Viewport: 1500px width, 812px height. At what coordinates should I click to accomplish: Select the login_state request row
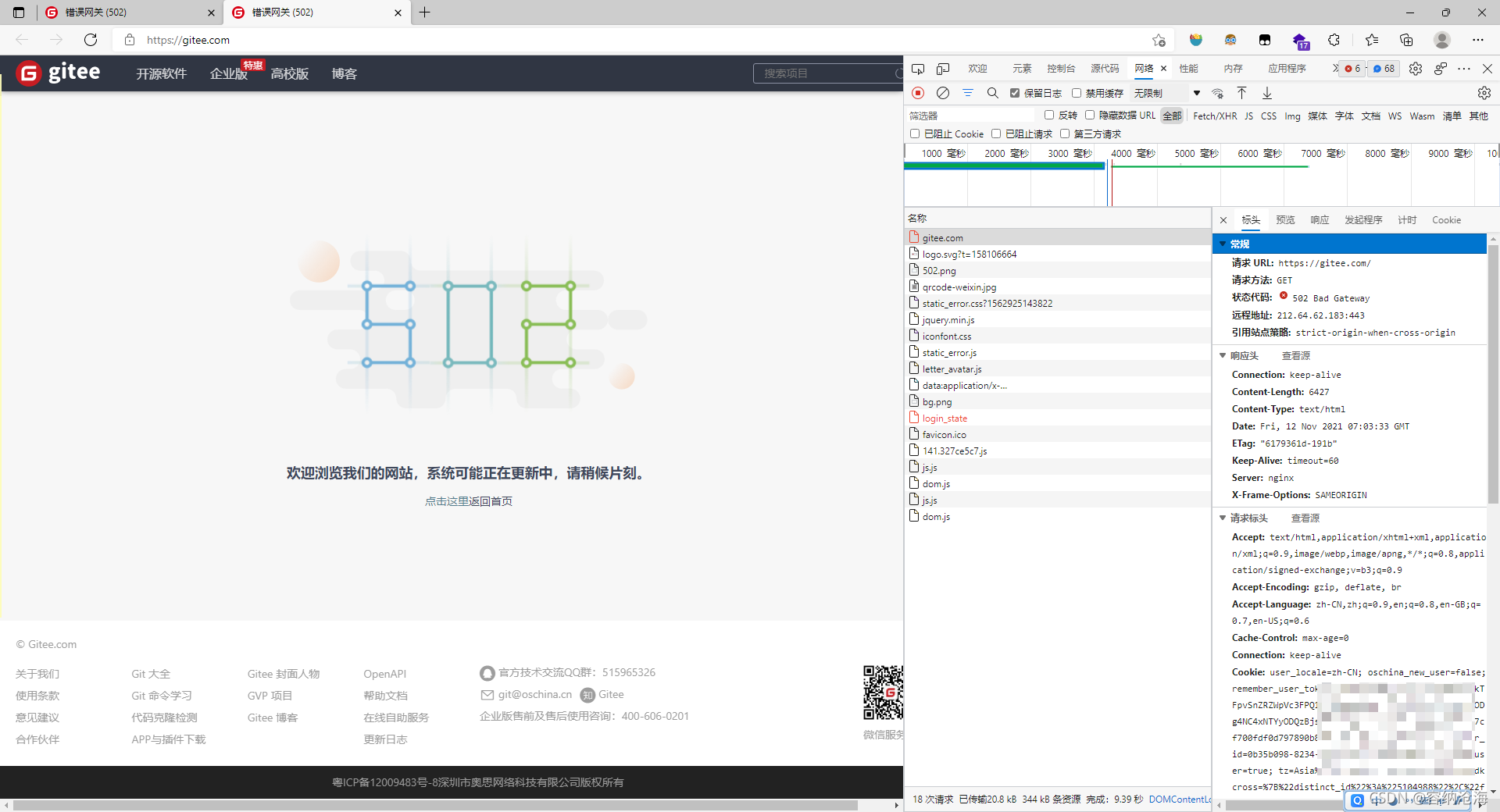coord(1057,418)
